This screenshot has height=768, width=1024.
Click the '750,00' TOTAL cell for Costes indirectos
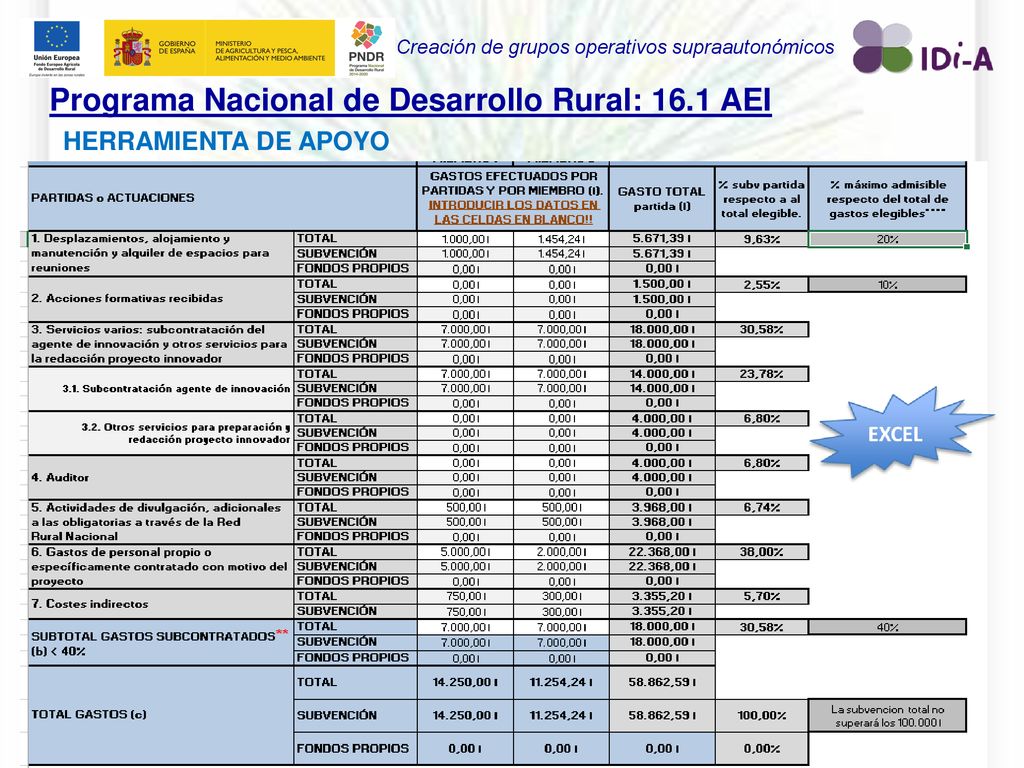click(465, 596)
